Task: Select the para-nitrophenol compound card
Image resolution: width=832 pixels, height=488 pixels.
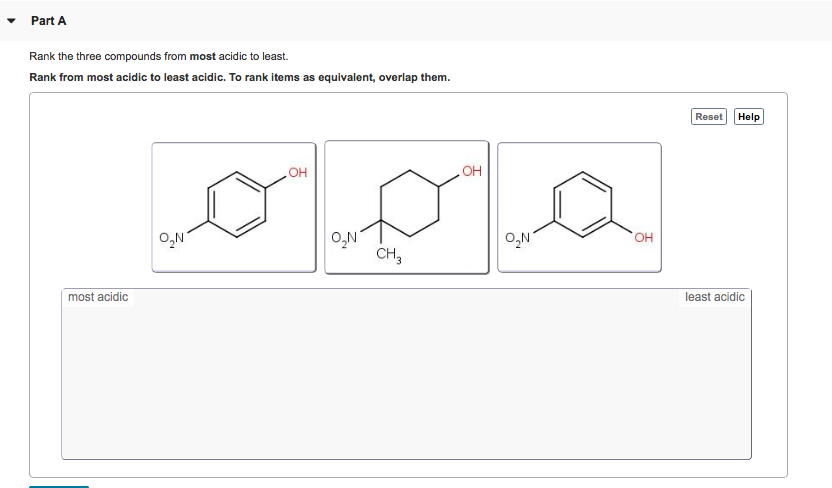Action: 234,207
